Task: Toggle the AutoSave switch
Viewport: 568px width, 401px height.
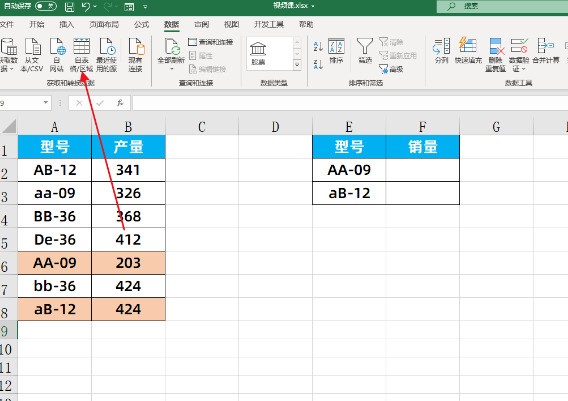Action: (x=46, y=6)
